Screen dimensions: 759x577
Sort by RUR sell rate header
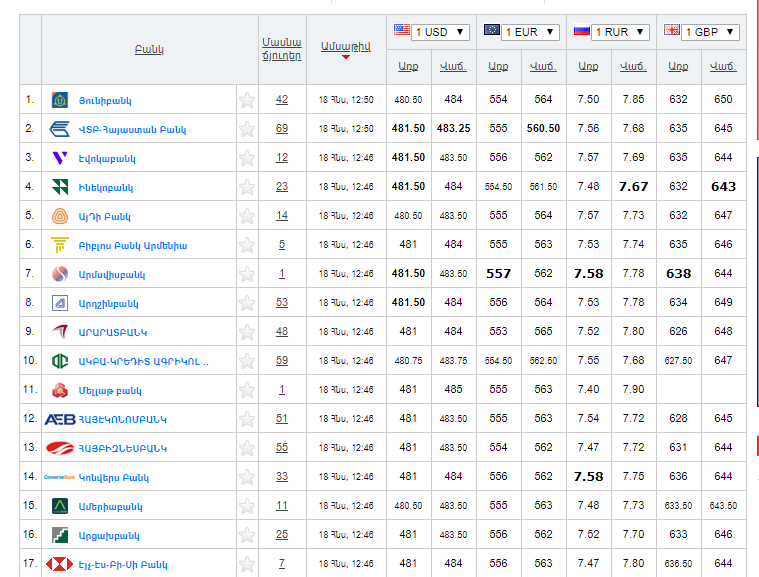(633, 67)
